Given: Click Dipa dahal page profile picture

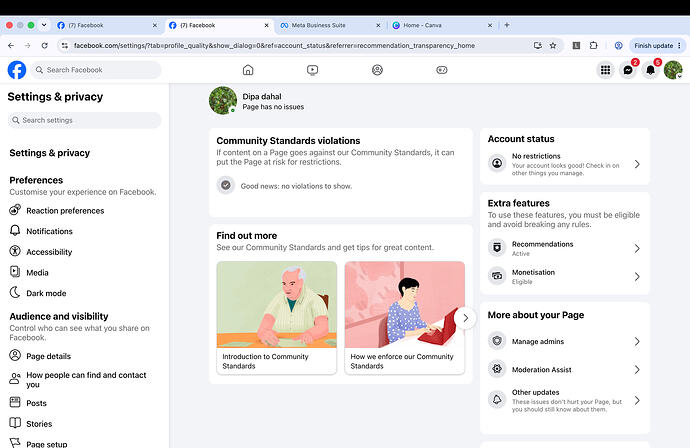Looking at the screenshot, I should 223,101.
